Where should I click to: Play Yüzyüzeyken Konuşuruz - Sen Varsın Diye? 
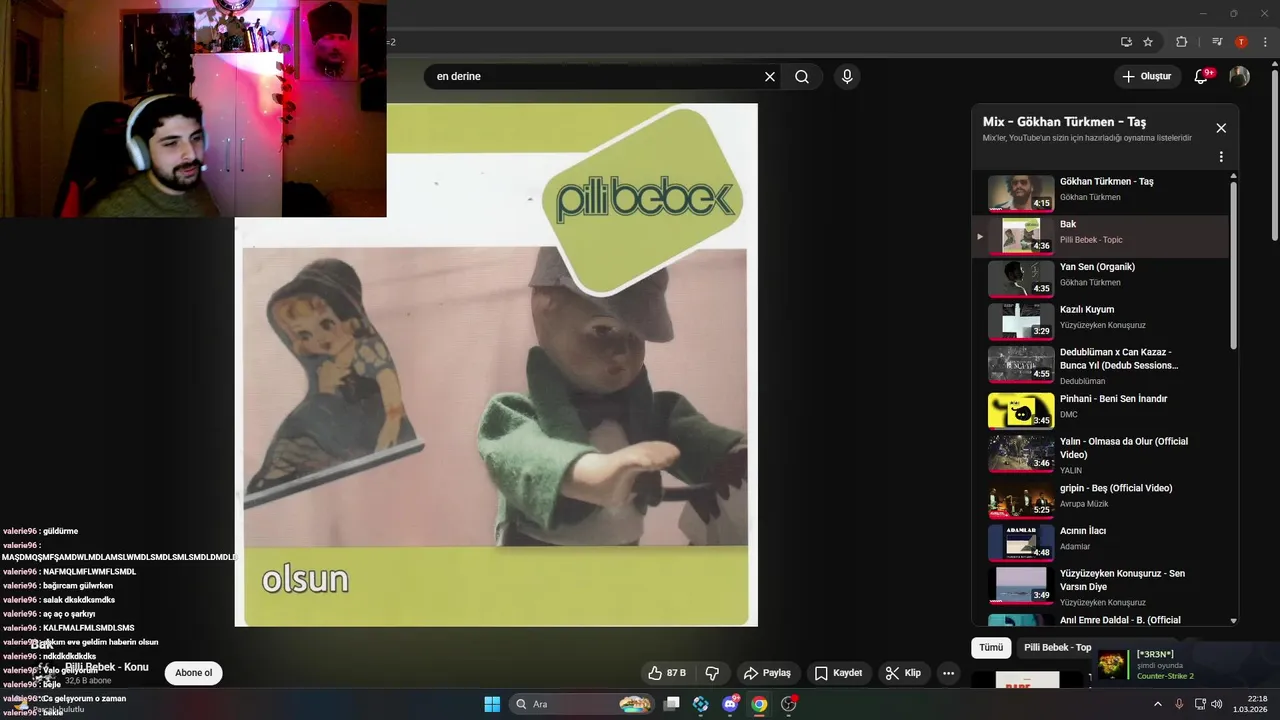pos(1100,586)
